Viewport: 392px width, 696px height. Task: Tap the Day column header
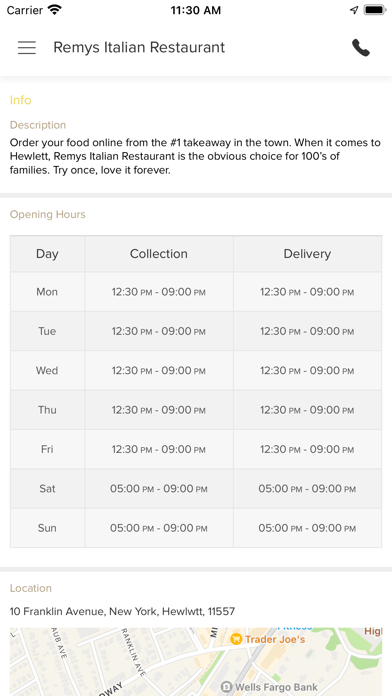coord(48,254)
